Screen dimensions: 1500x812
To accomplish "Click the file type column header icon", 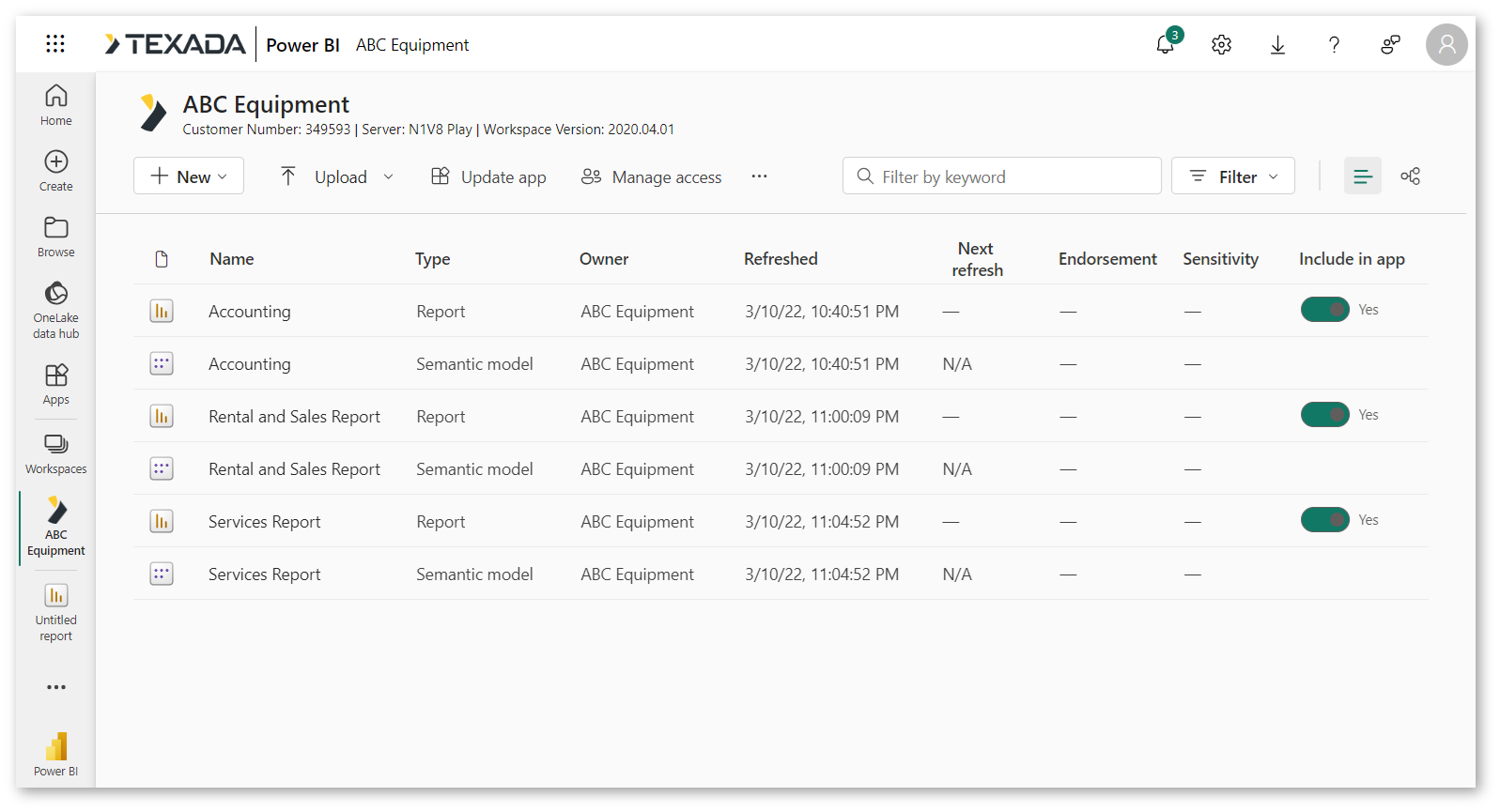I will tap(162, 259).
